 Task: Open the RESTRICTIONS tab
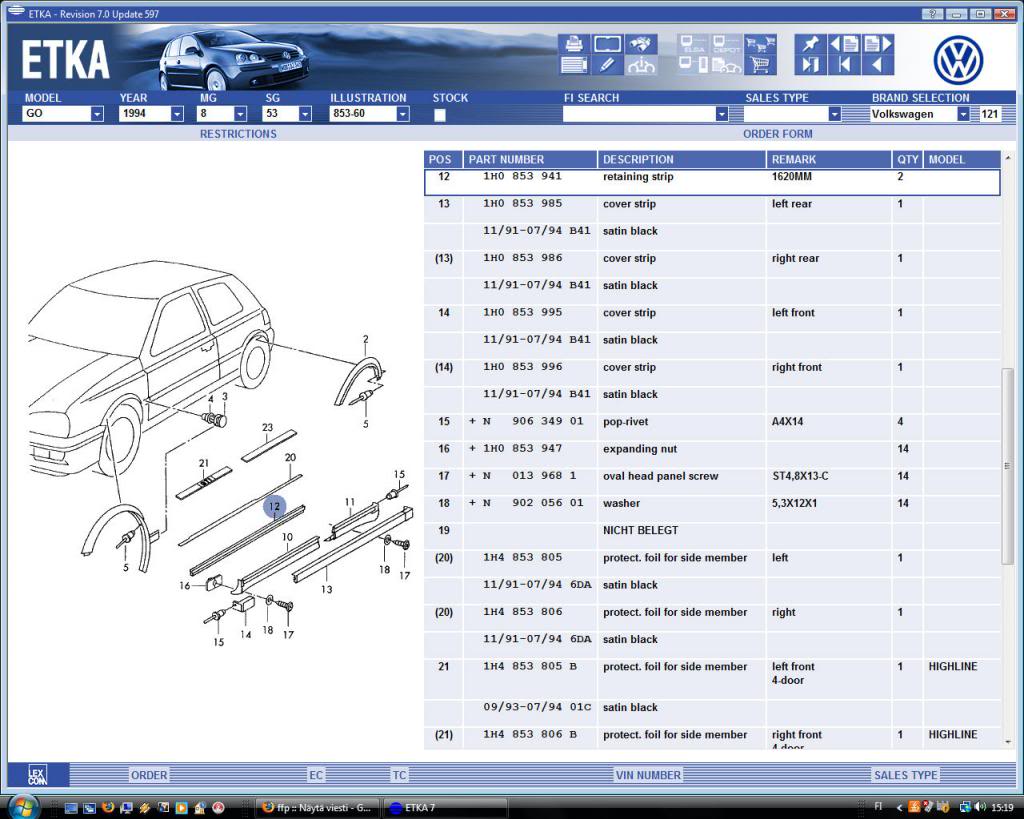[x=238, y=134]
